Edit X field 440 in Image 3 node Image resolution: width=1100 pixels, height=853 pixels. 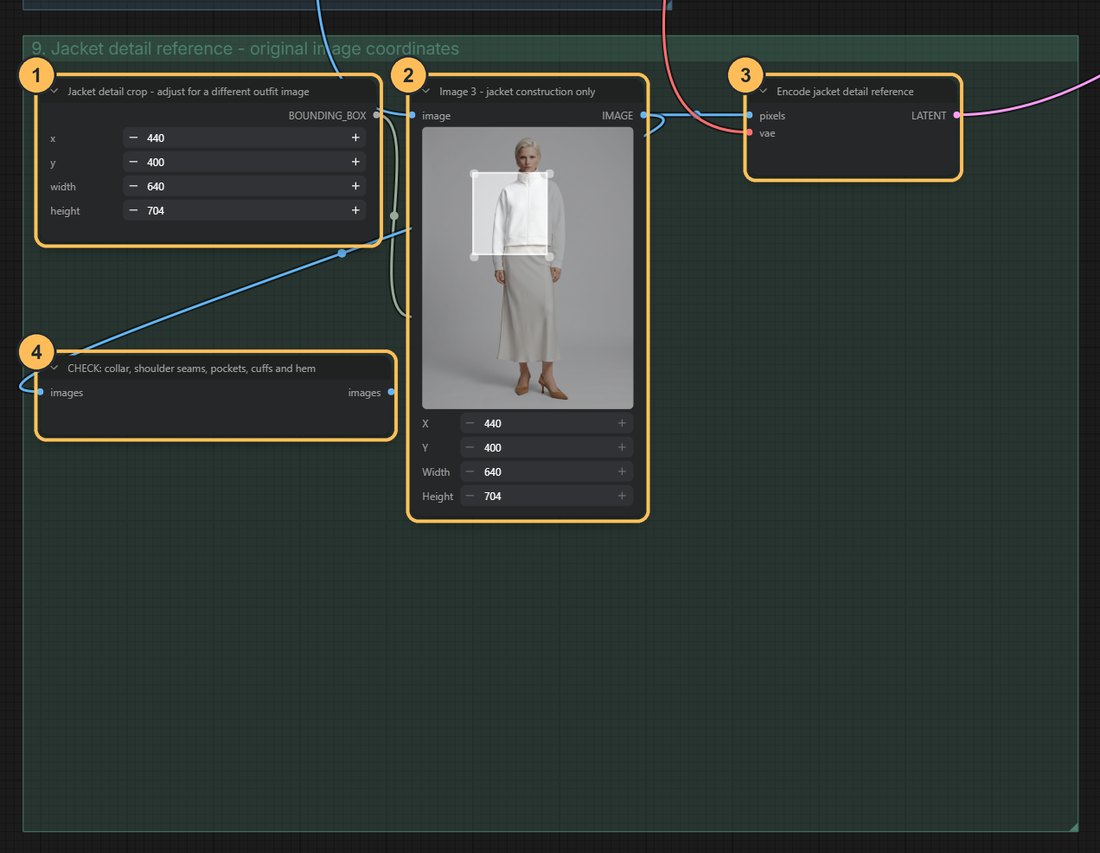(546, 423)
